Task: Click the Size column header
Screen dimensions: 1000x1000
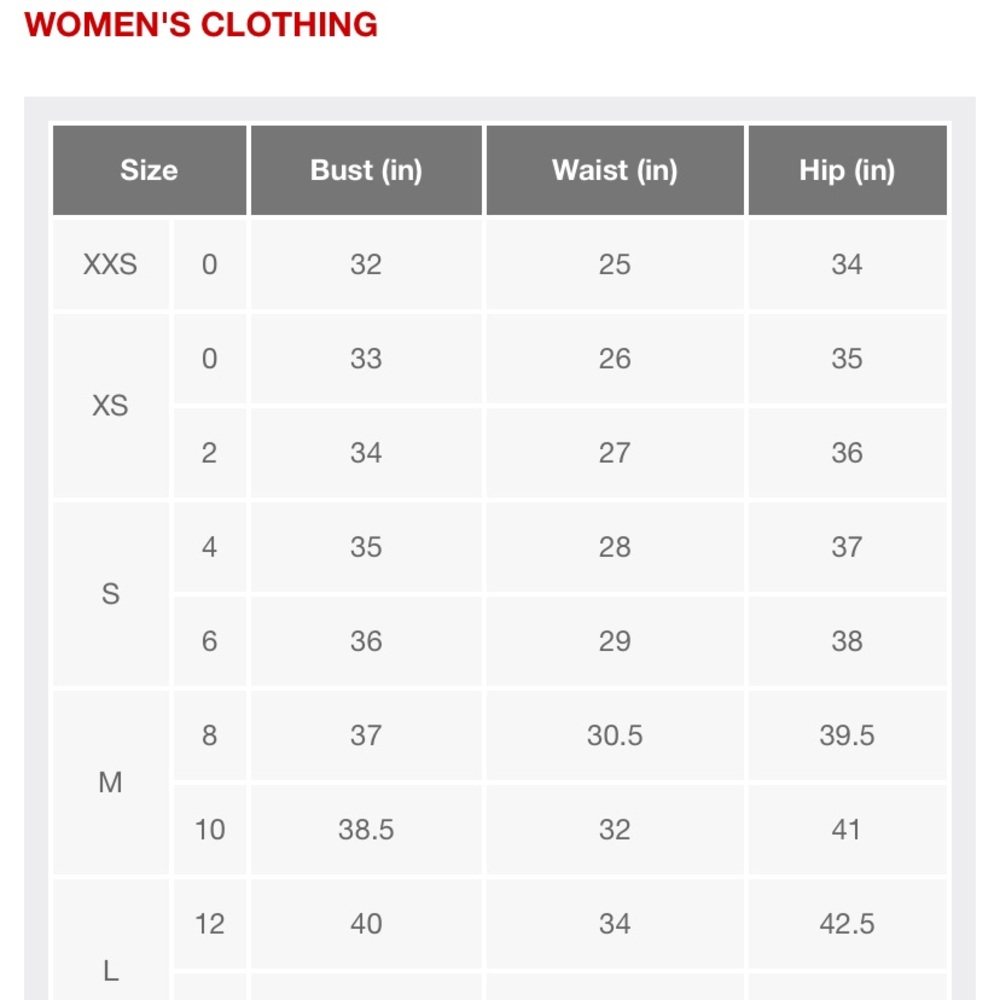Action: (x=149, y=170)
